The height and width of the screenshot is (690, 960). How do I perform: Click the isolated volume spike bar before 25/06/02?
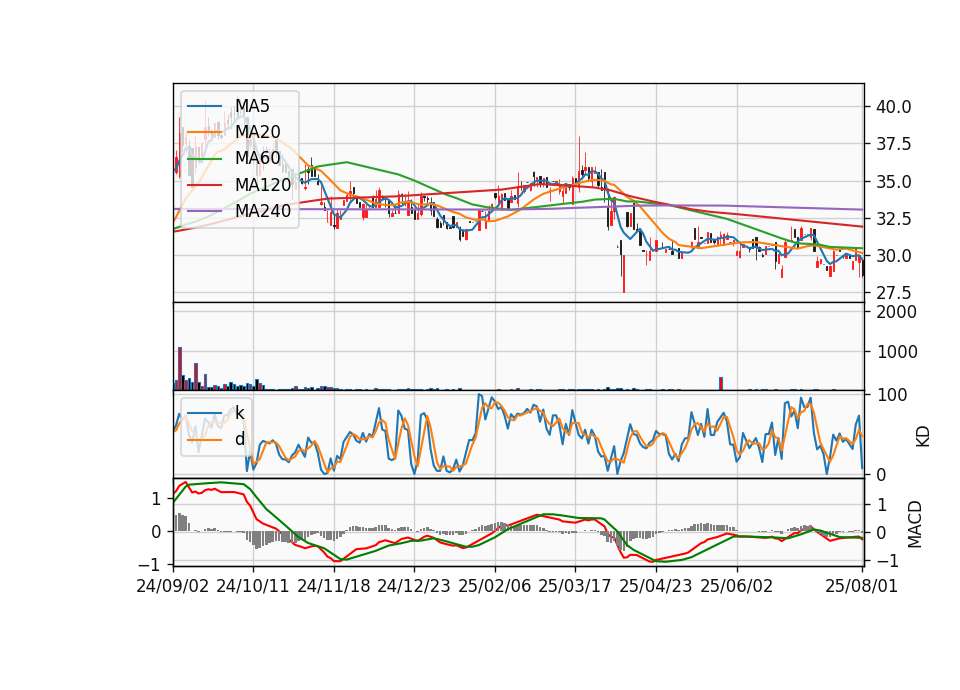point(721,383)
